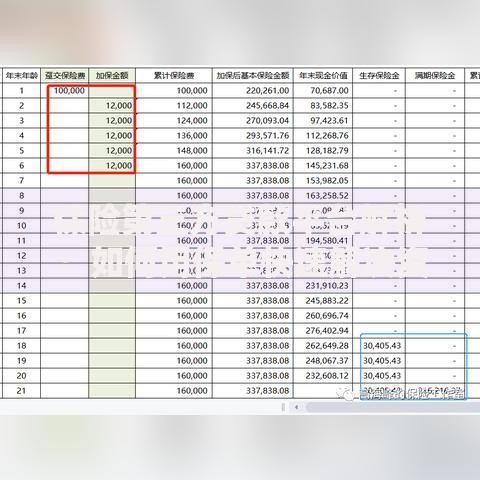480x480 pixels.
Task: Select the cash value cell 262,649.28
Action: 323,346
